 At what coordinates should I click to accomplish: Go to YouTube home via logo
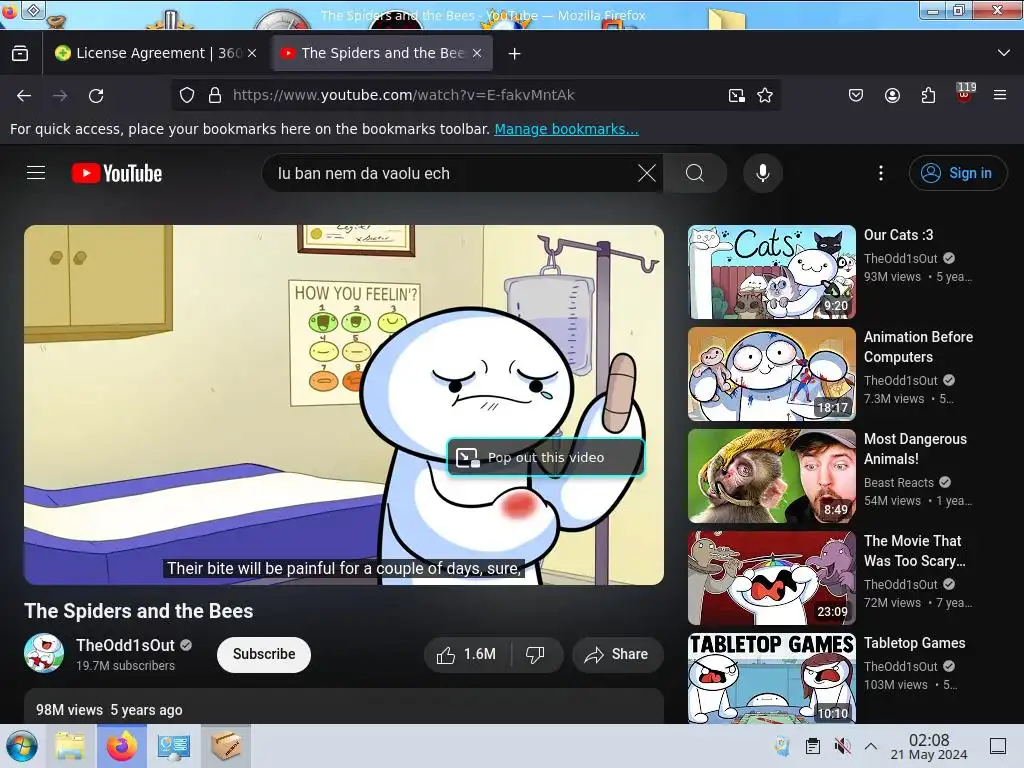click(x=117, y=173)
